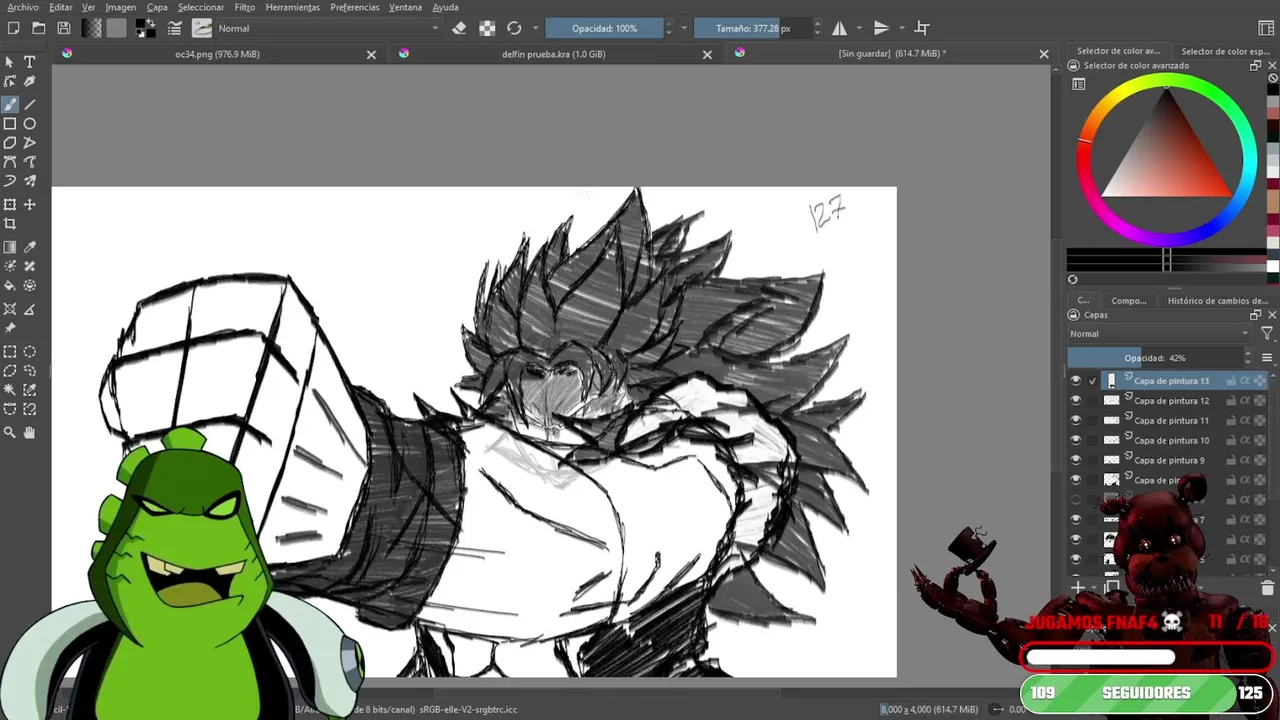Viewport: 1280px width, 720px height.
Task: Select the Text tool
Action: click(x=30, y=62)
